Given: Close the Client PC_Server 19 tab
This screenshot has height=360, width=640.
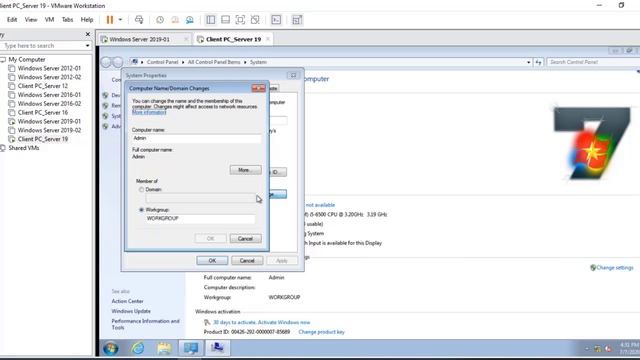Looking at the screenshot, I should (x=268, y=39).
